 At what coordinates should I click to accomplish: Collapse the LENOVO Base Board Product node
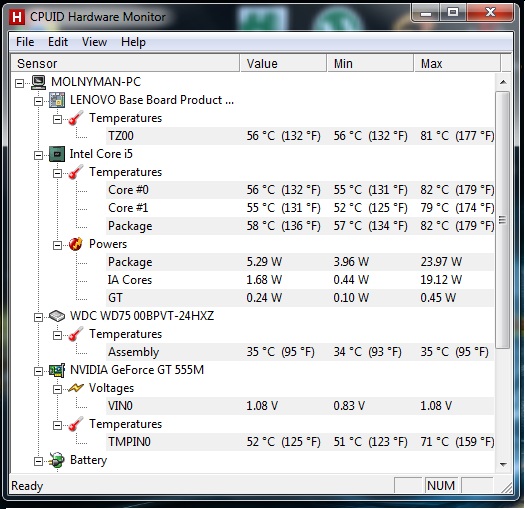[x=39, y=101]
